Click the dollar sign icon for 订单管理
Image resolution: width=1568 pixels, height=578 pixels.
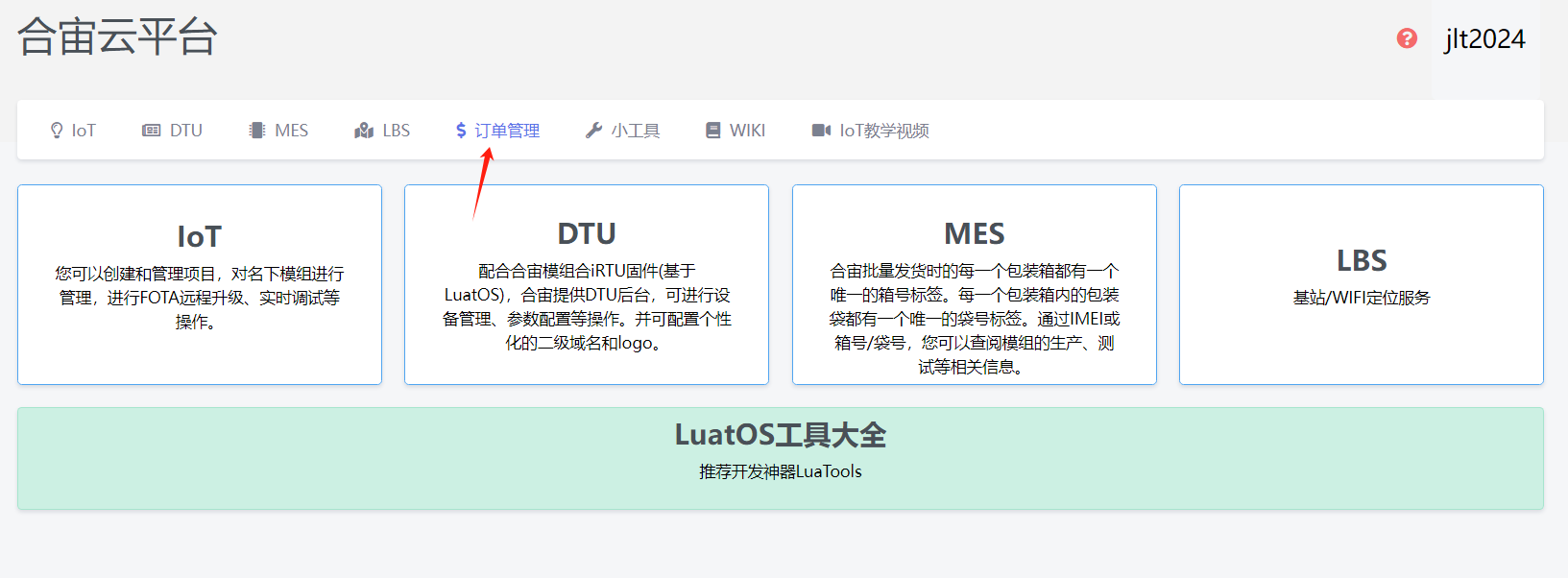tap(461, 131)
